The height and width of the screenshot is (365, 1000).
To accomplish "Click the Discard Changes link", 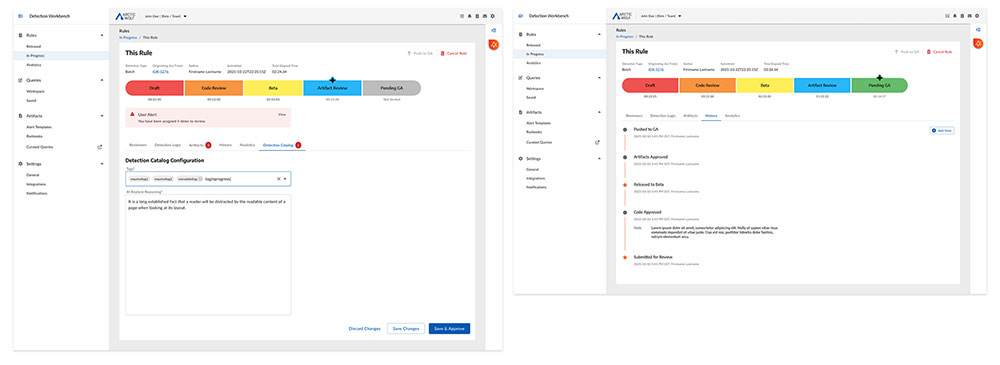I will click(x=365, y=329).
